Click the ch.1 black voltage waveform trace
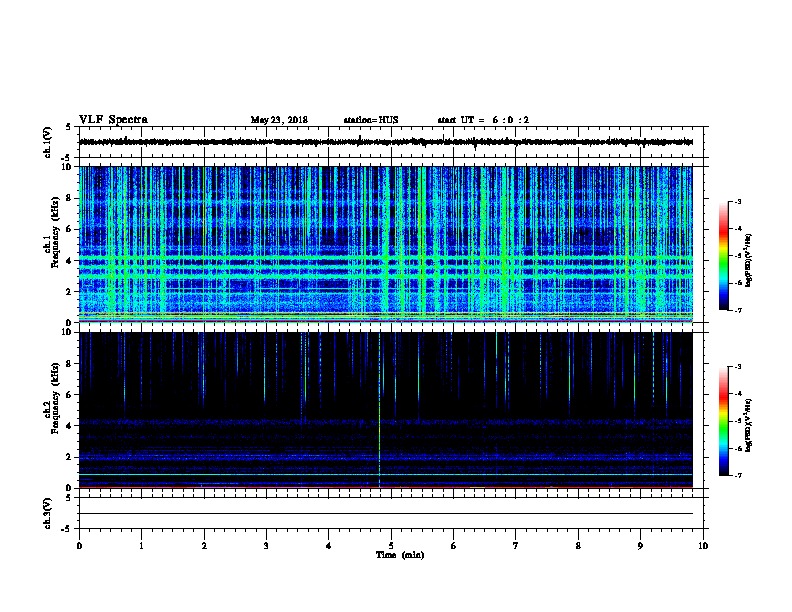This screenshot has width=792, height=612. coord(386,142)
